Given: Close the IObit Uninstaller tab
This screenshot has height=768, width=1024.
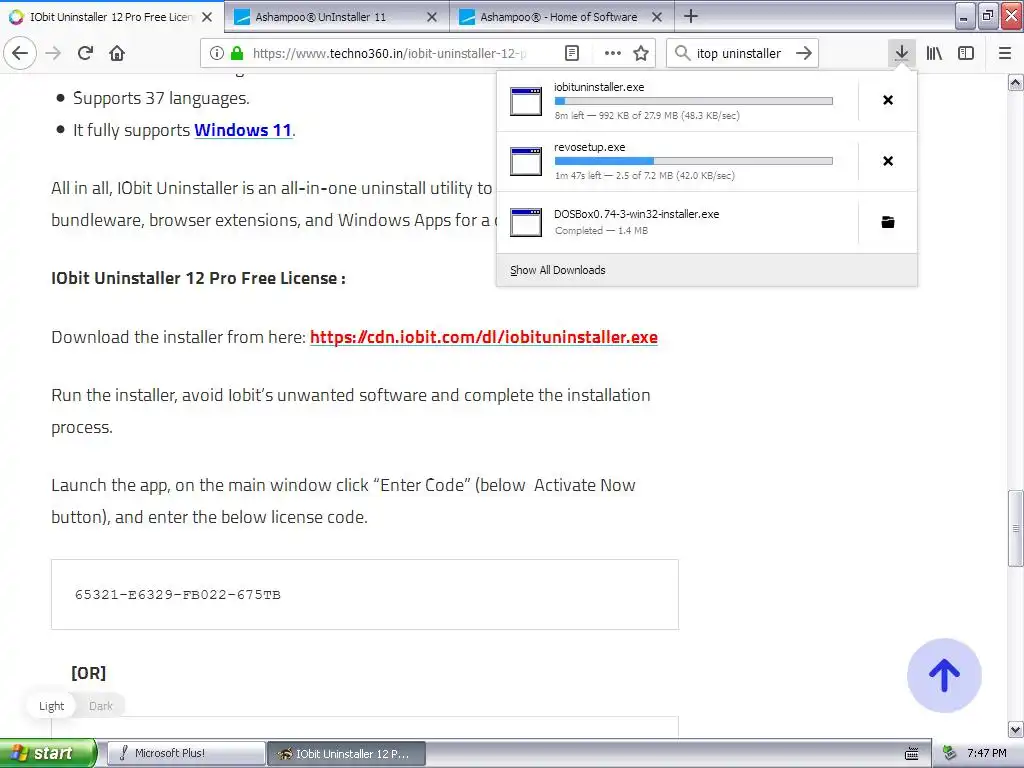Looking at the screenshot, I should (207, 17).
